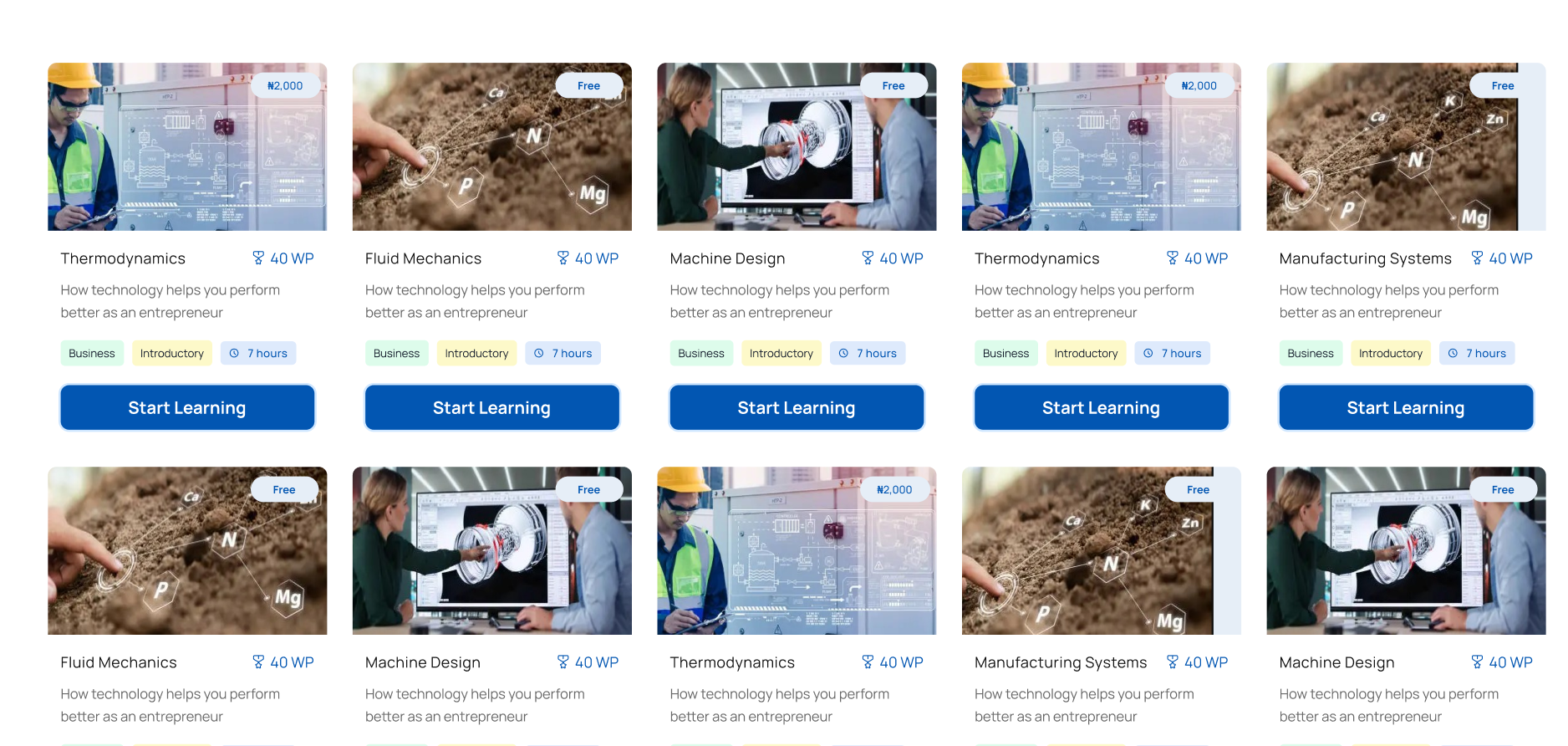Select Introductory tag on Manufacturing Systems card
The height and width of the screenshot is (746, 1568).
point(1391,354)
